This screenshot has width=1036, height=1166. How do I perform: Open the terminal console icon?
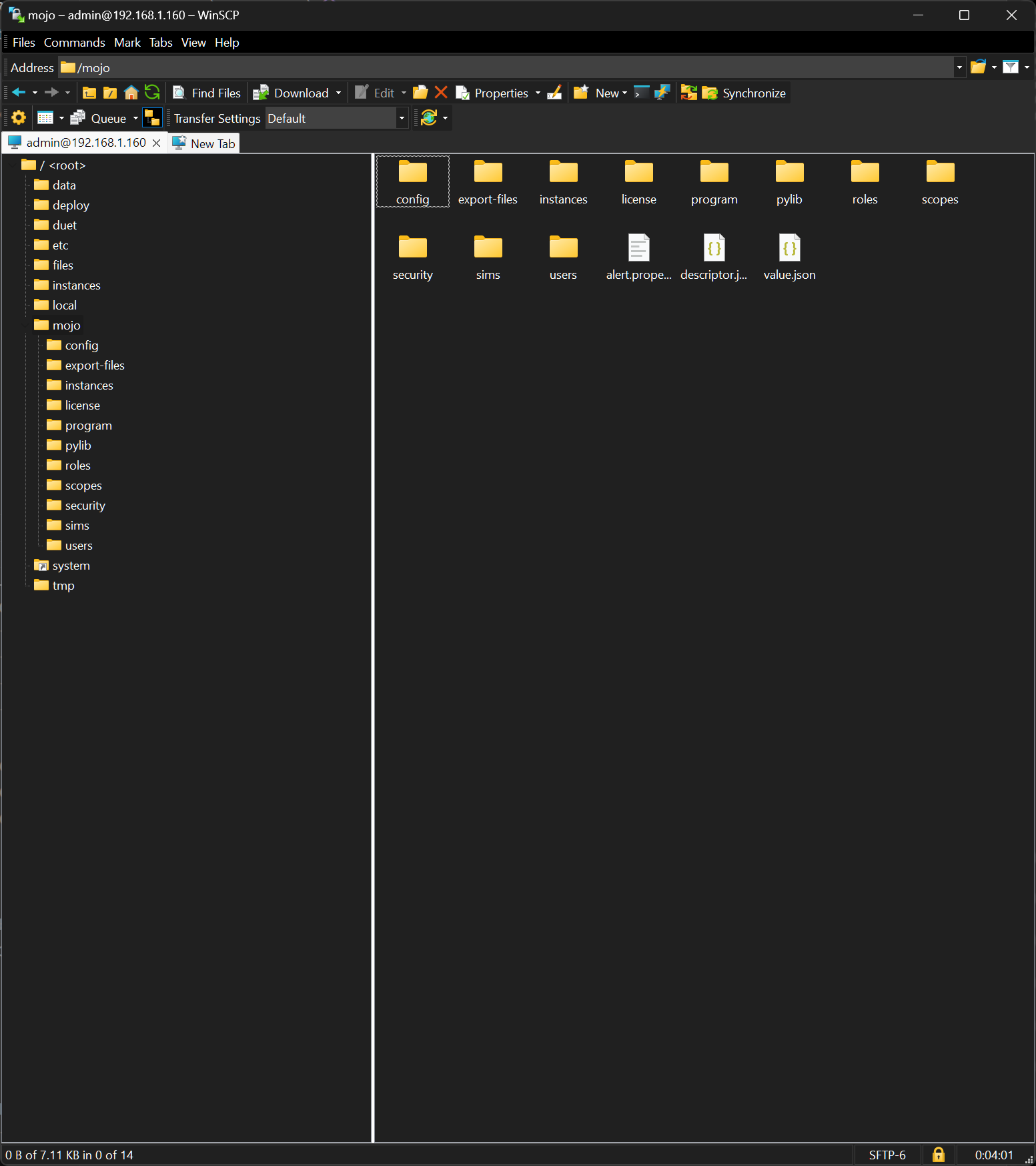click(641, 93)
